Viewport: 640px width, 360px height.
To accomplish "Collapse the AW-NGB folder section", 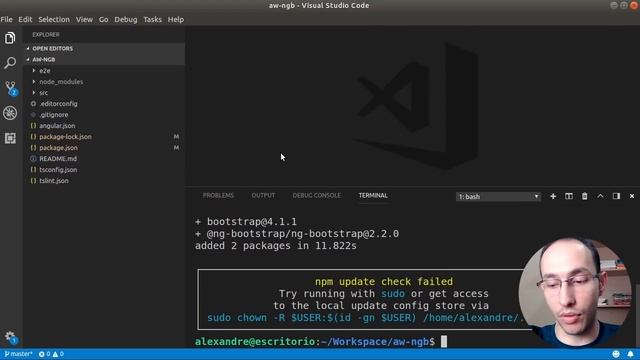I will tap(104, 60).
